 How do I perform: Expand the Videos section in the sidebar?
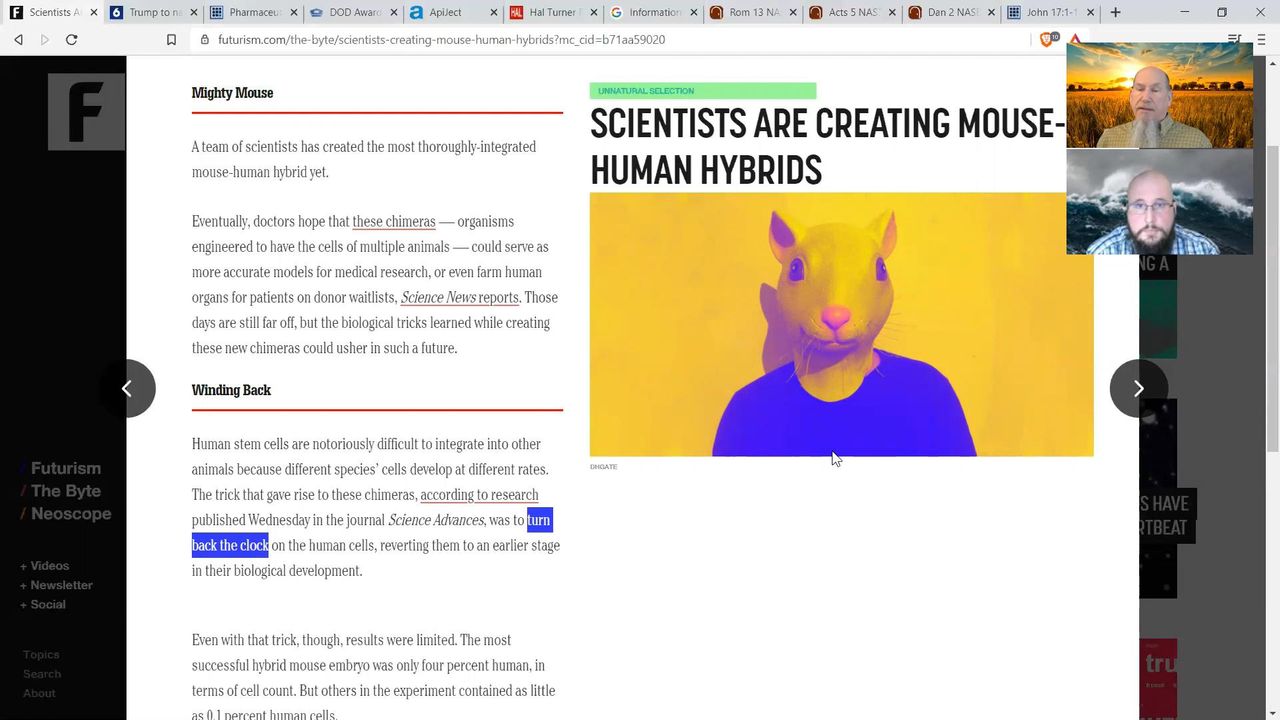pos(48,566)
